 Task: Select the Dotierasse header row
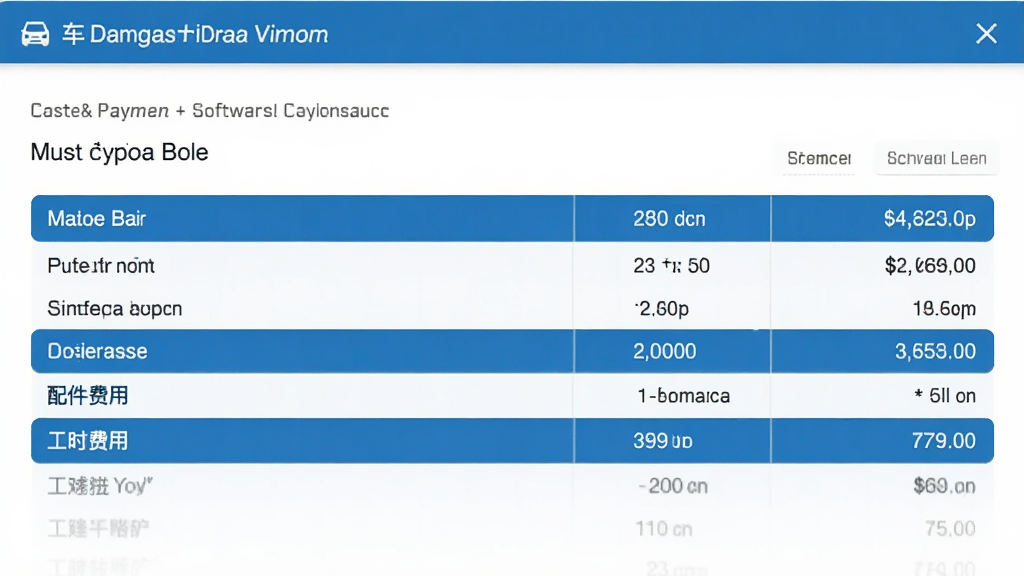click(x=512, y=351)
